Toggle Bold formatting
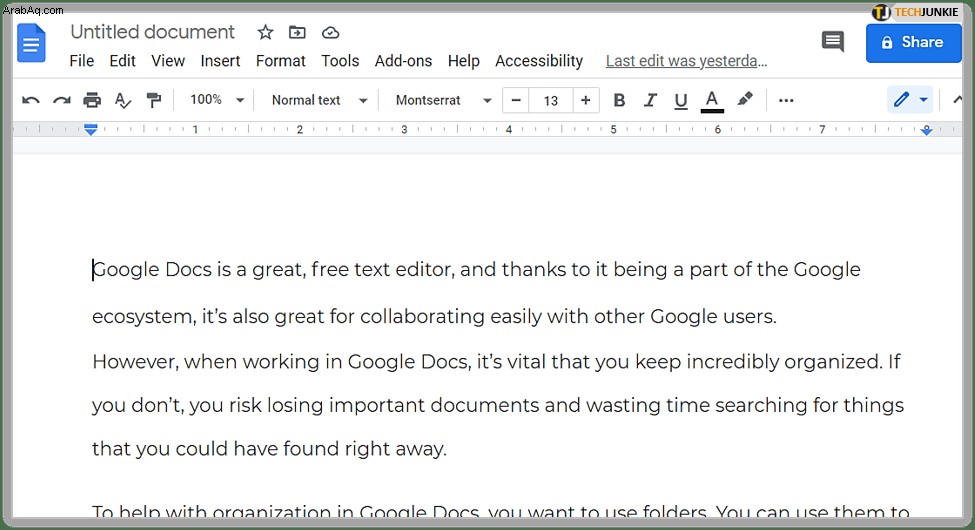975x530 pixels. click(619, 100)
